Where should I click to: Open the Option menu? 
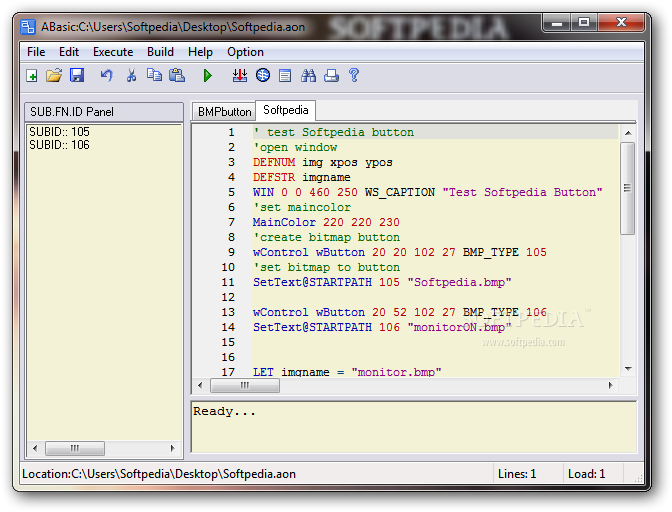(245, 52)
